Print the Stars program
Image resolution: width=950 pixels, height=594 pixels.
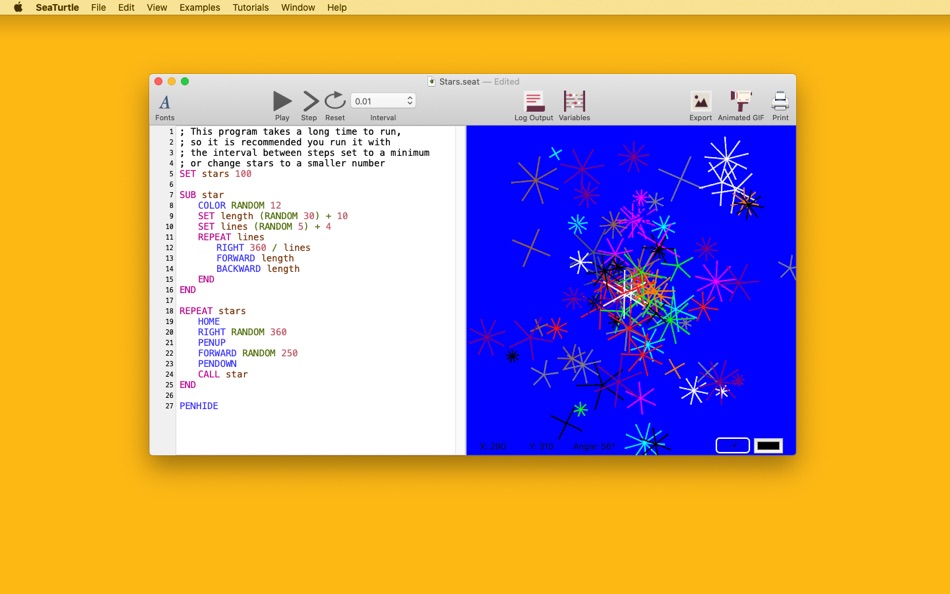[780, 106]
